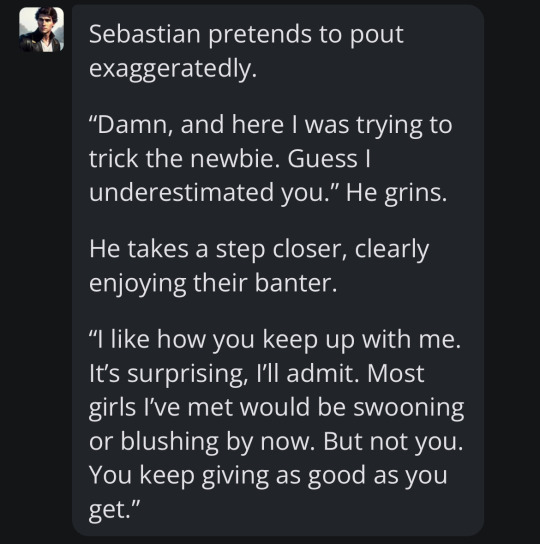Click the word "clearly" in third paragraph
Image resolution: width=540 pixels, height=544 pixels.
[x=392, y=250]
